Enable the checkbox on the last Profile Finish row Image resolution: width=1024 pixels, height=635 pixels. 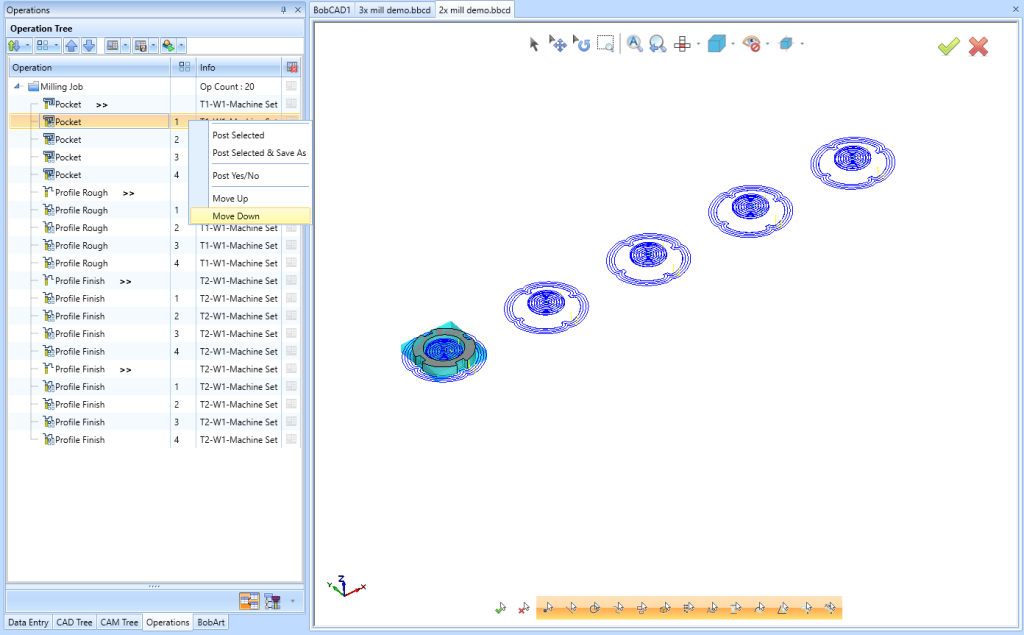point(290,439)
